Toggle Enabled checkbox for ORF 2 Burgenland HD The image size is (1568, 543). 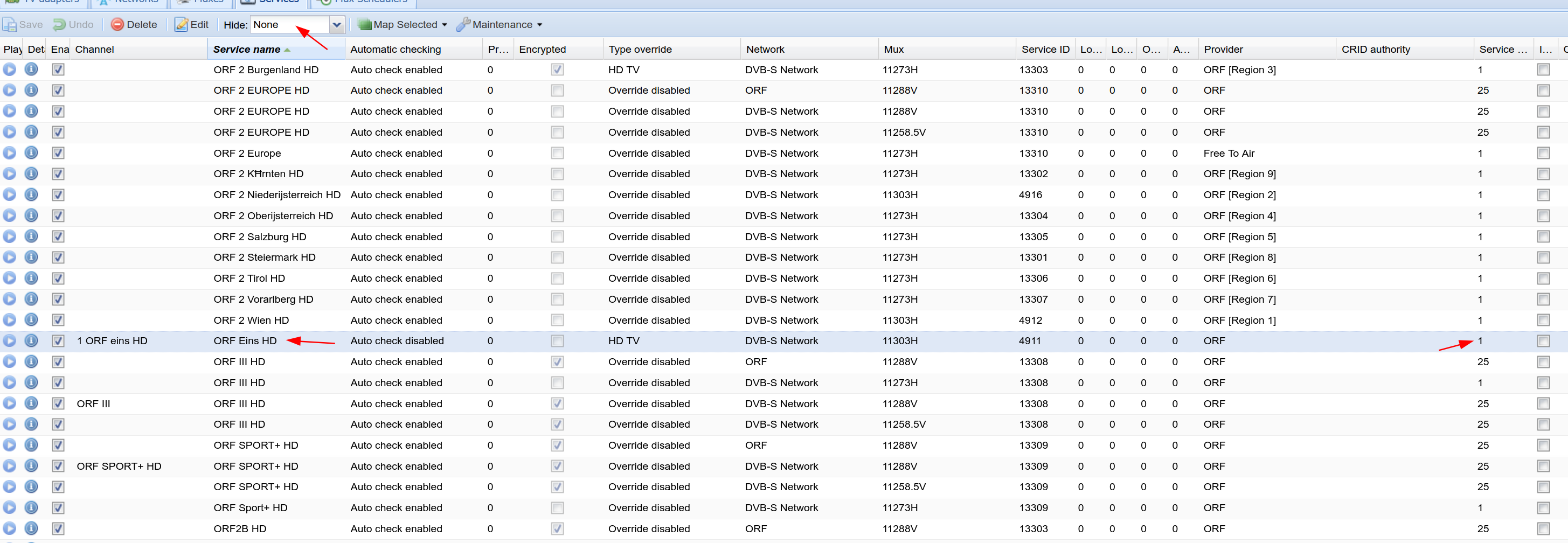tap(58, 69)
